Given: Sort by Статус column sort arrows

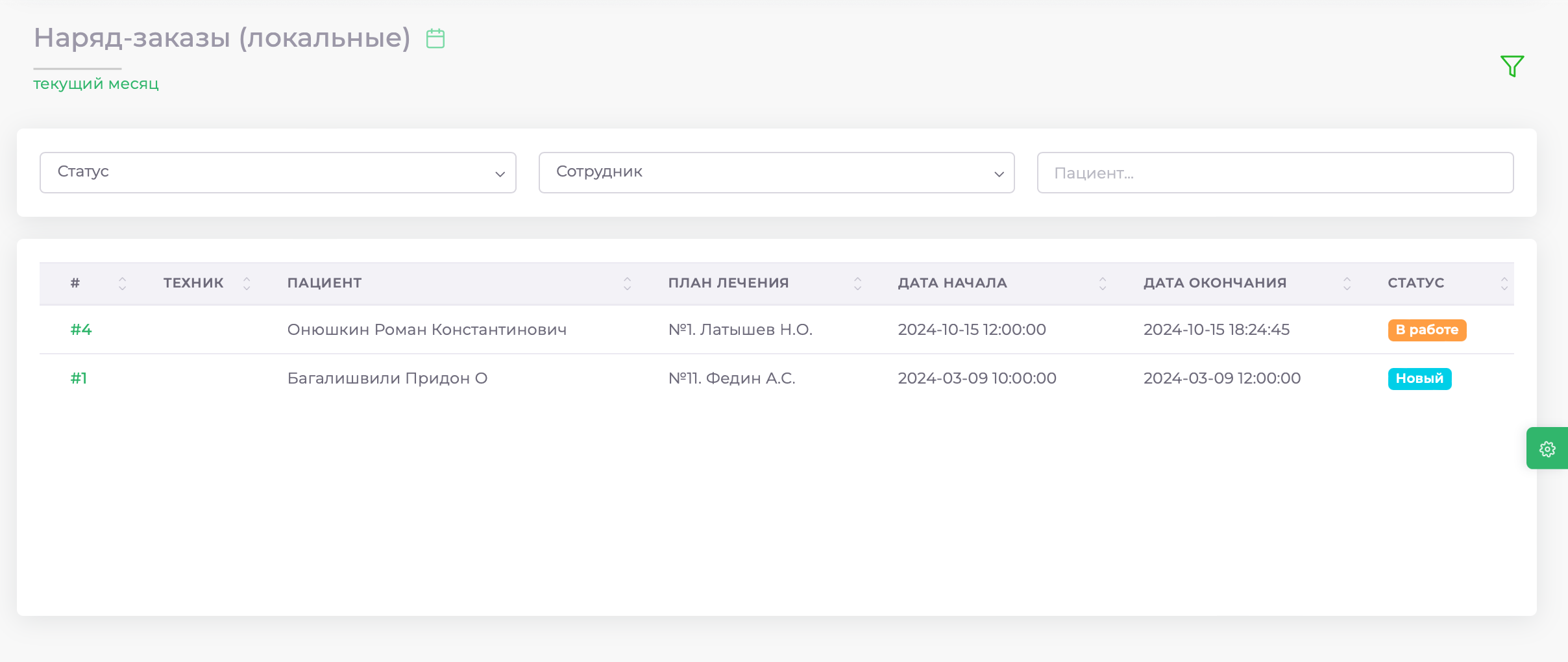Looking at the screenshot, I should click(1504, 283).
